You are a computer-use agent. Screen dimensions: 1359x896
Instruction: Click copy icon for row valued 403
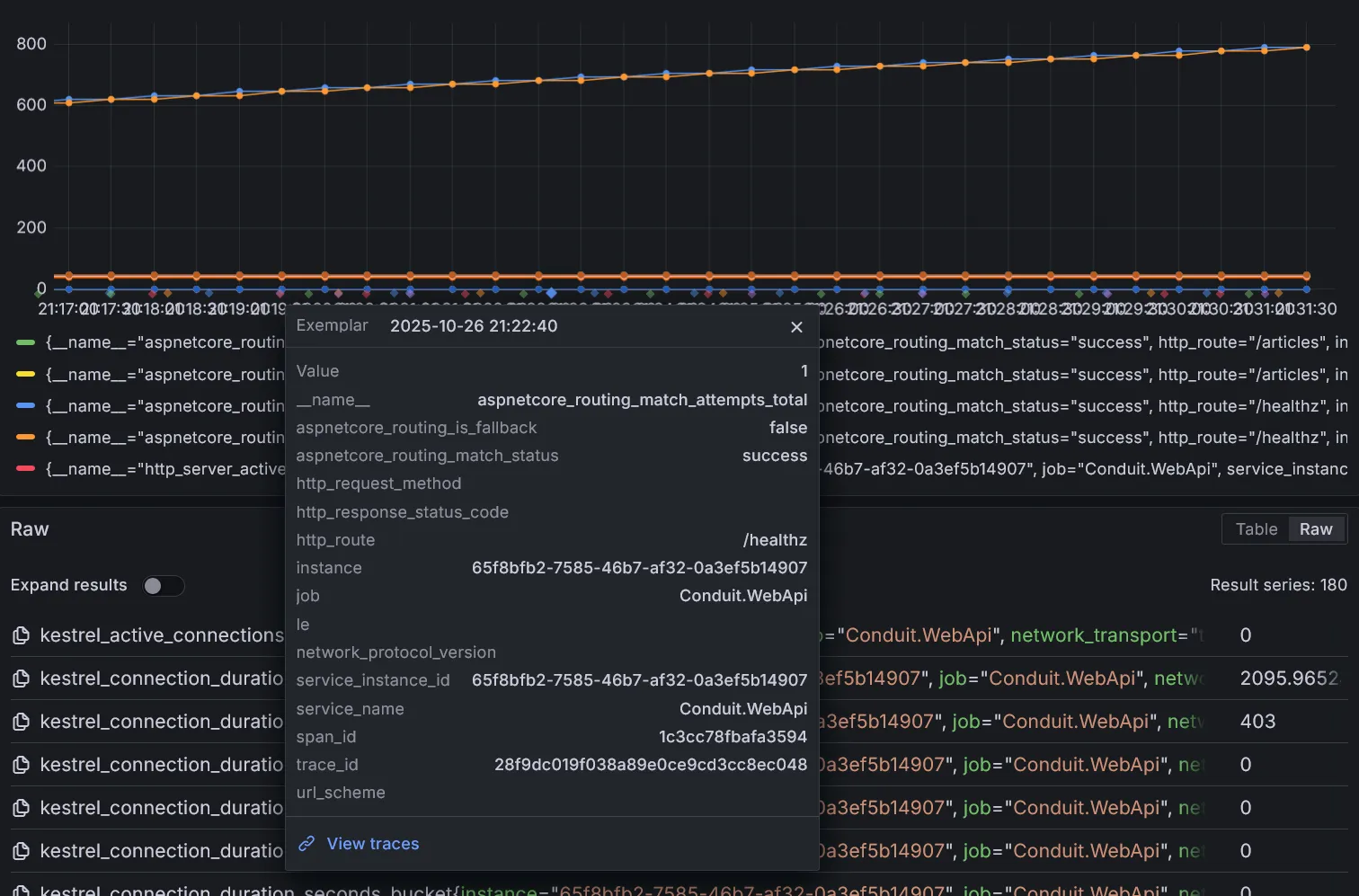tap(22, 723)
